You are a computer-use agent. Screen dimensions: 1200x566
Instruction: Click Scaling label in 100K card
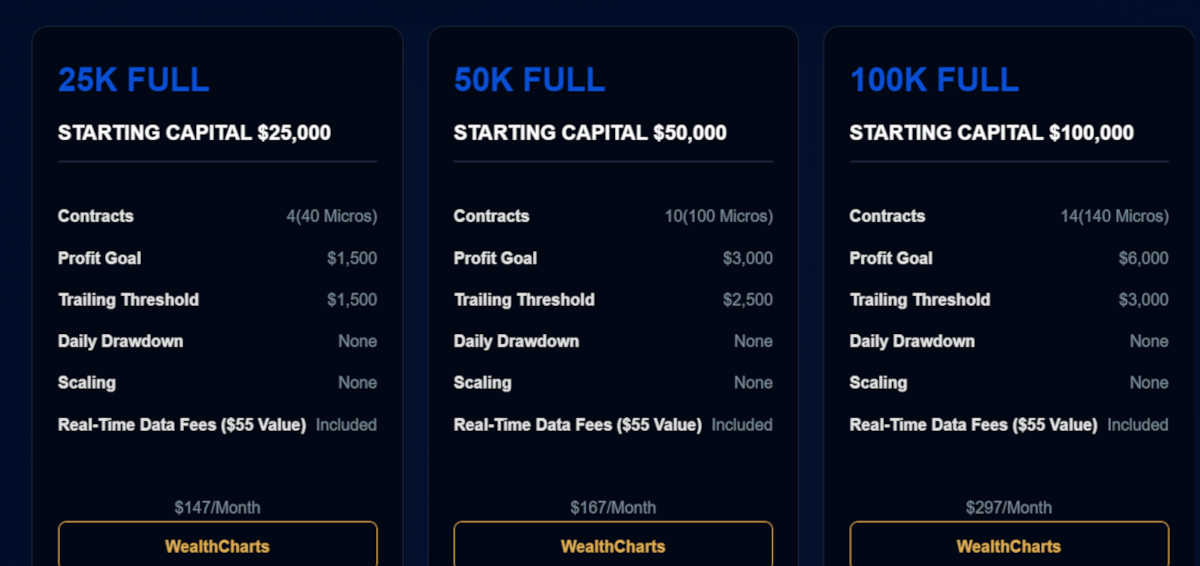coord(878,383)
